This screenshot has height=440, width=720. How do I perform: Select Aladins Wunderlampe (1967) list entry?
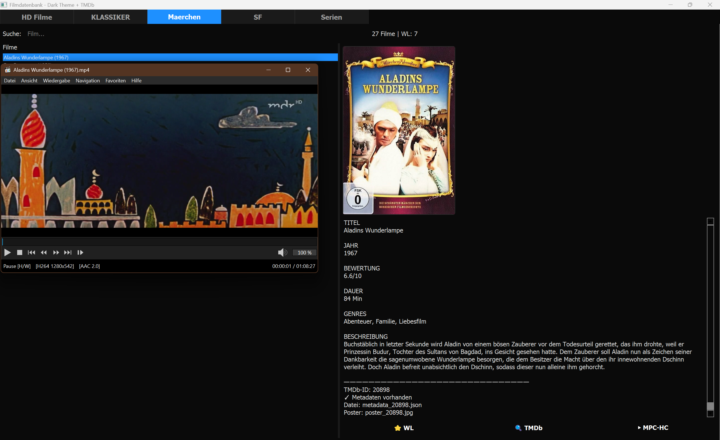pyautogui.click(x=170, y=57)
